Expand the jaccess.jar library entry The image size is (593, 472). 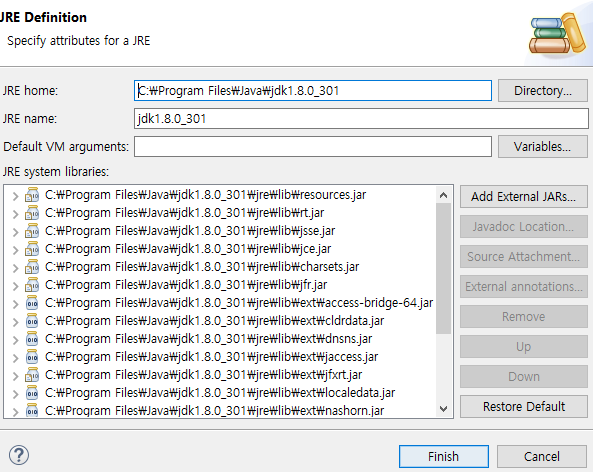[x=15, y=358]
